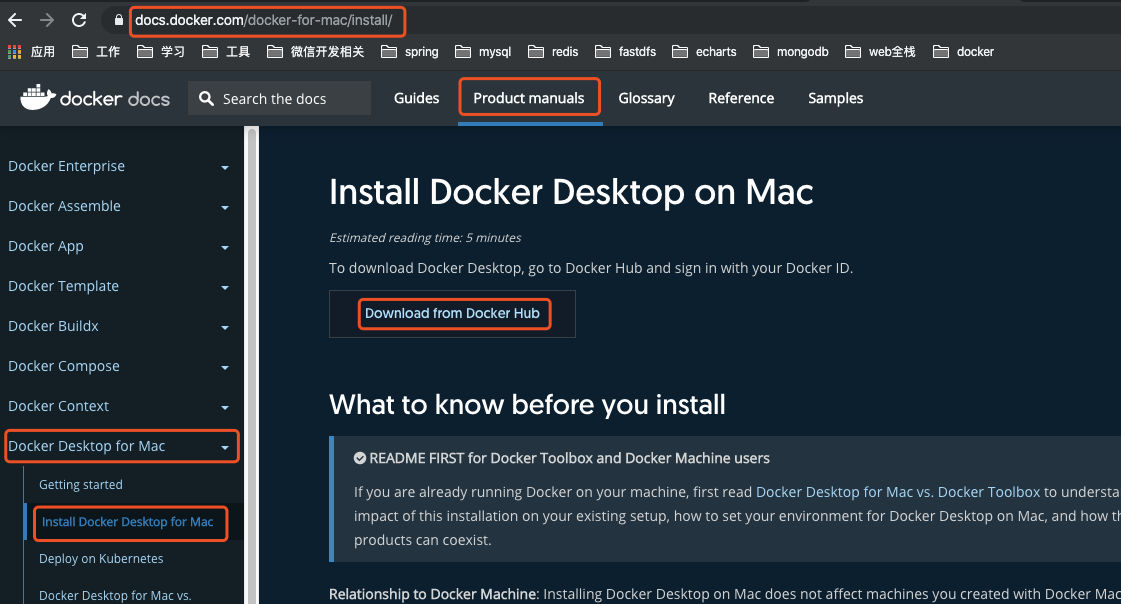Select Docker Assemble sidebar label
1121x604 pixels.
coord(64,206)
